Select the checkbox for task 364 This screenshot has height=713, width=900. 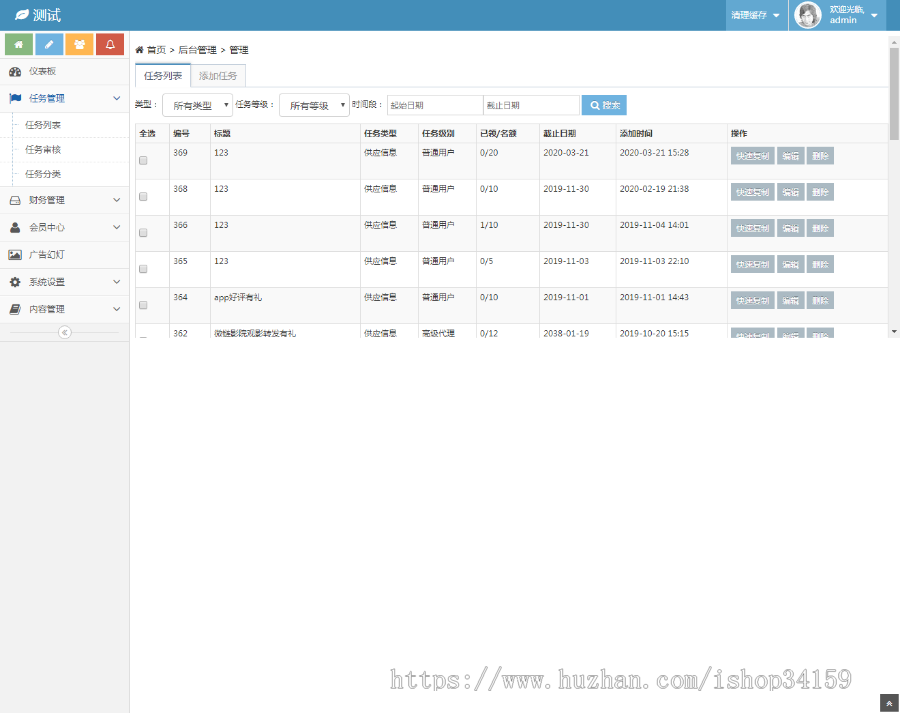point(143,304)
